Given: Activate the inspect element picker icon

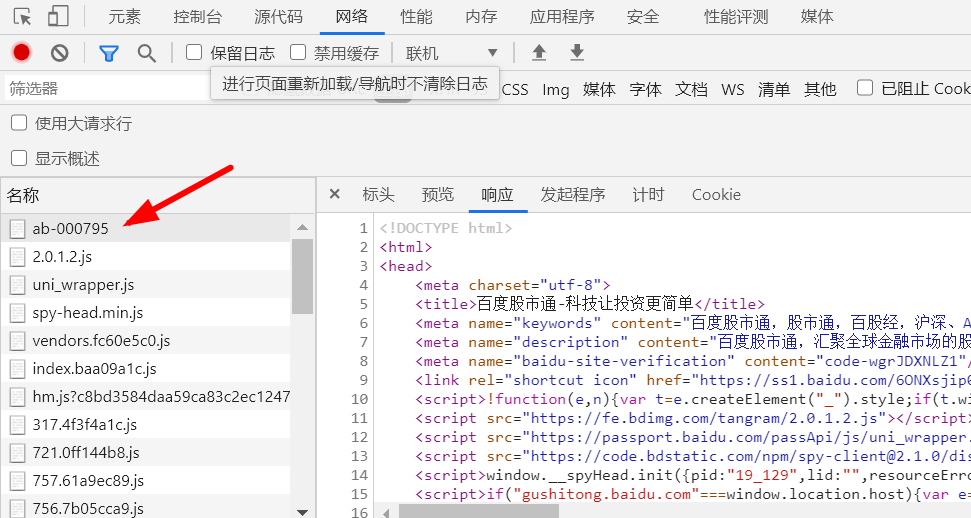Looking at the screenshot, I should (x=22, y=17).
